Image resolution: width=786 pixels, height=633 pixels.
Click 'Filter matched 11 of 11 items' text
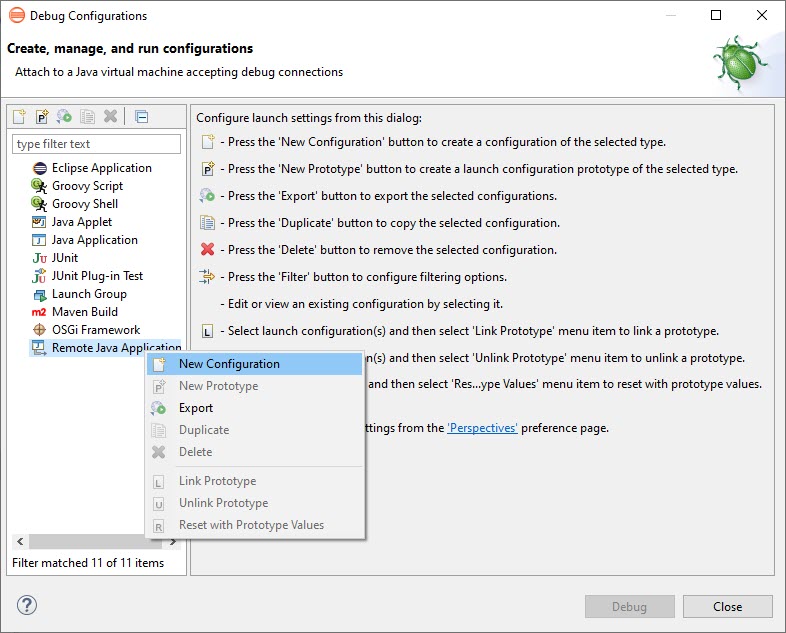point(88,563)
